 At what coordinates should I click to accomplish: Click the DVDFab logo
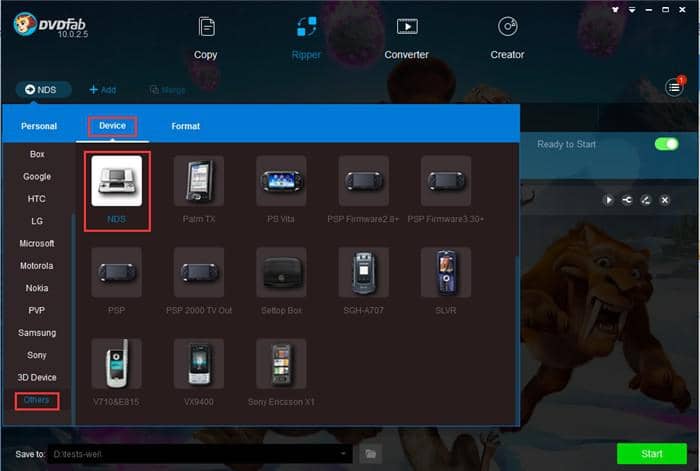(x=50, y=25)
